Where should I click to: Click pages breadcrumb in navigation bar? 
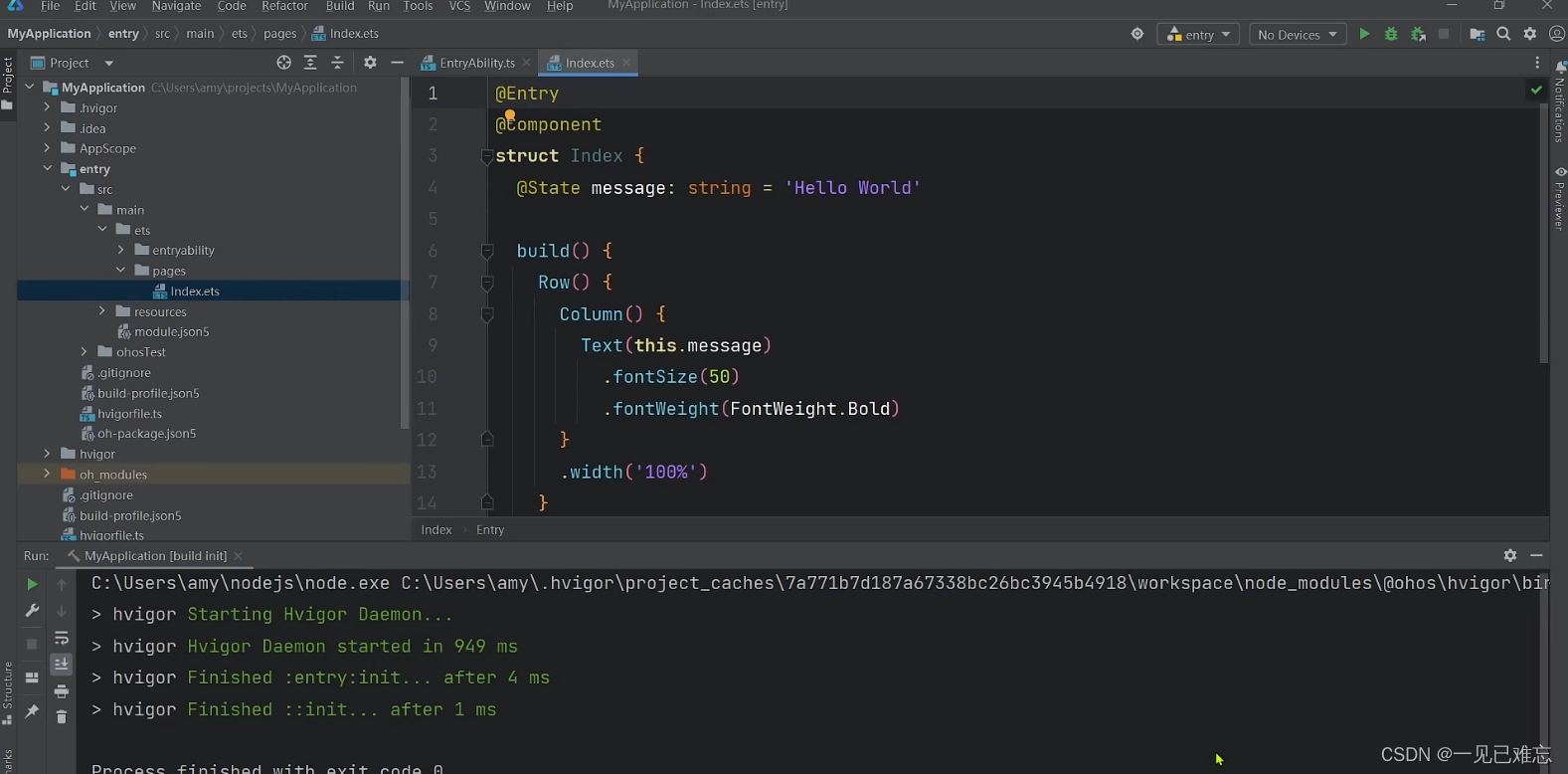tap(279, 34)
